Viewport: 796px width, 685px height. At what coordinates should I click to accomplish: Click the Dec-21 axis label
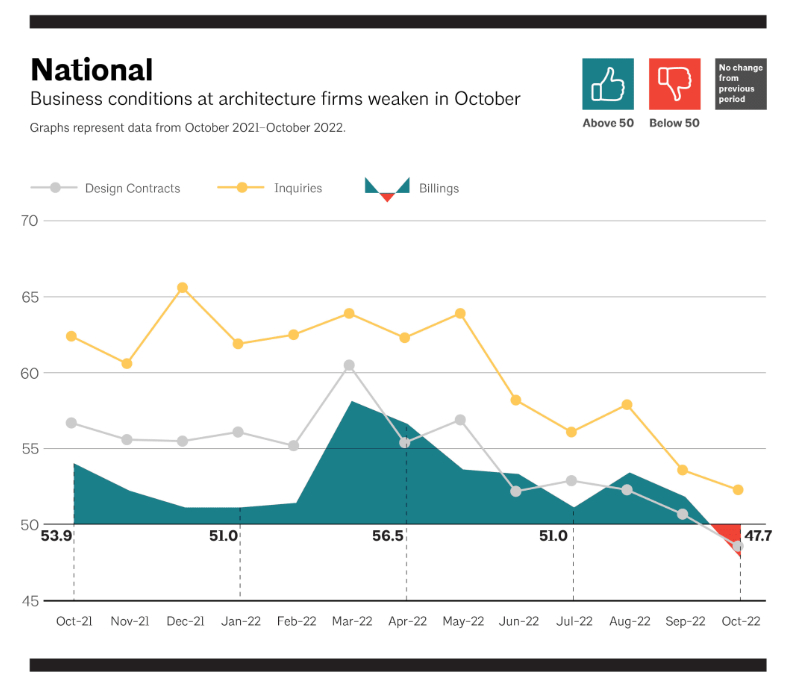click(x=185, y=621)
